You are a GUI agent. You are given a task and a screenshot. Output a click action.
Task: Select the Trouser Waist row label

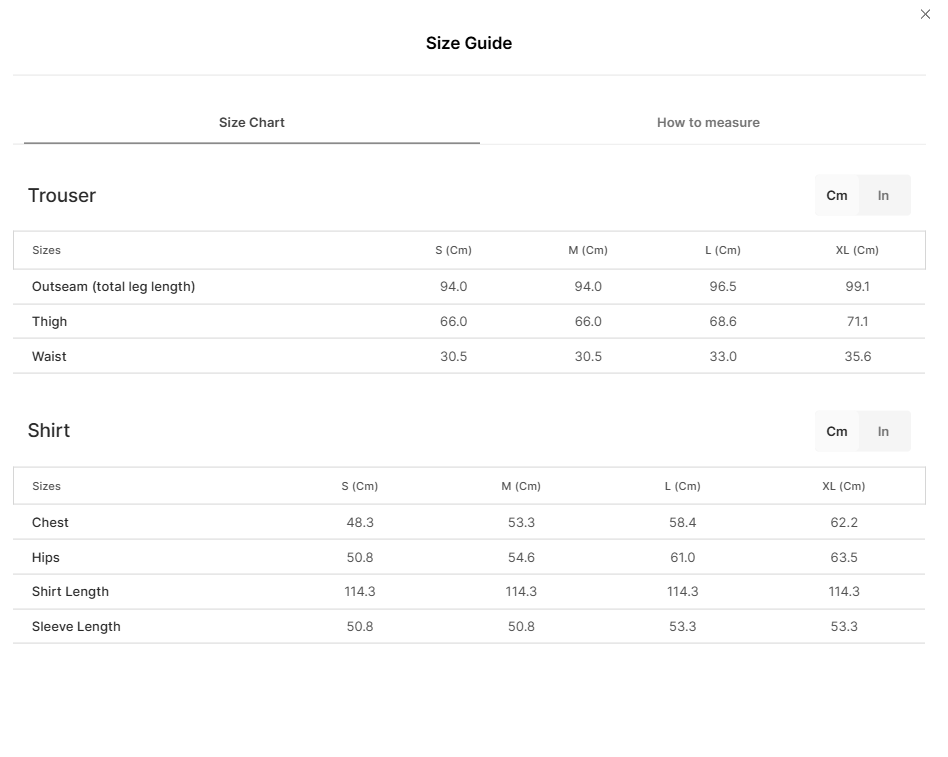coord(49,356)
